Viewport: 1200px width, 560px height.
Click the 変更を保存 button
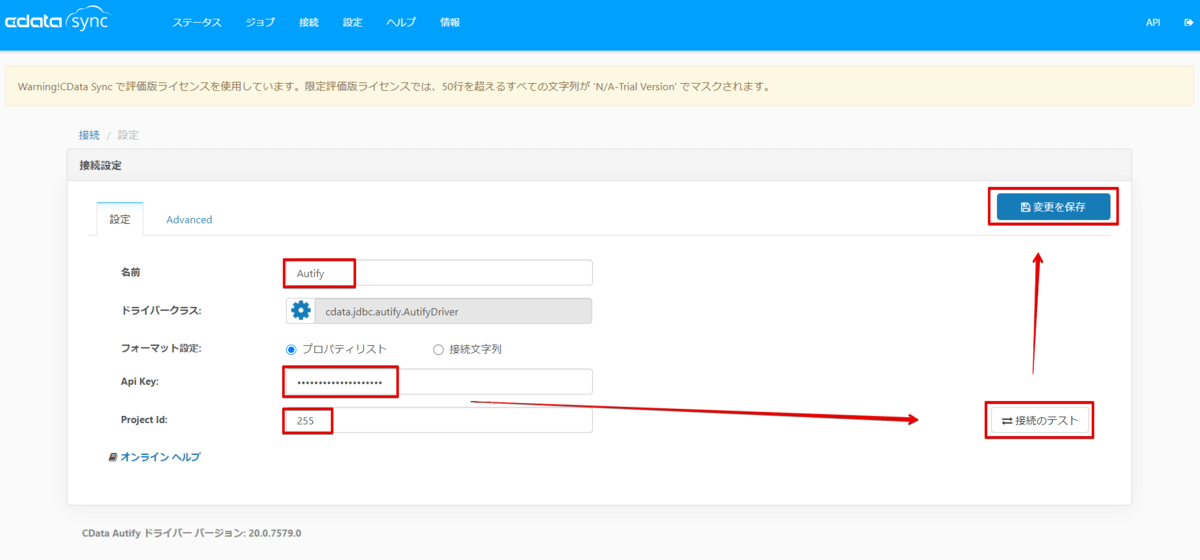pyautogui.click(x=1053, y=207)
